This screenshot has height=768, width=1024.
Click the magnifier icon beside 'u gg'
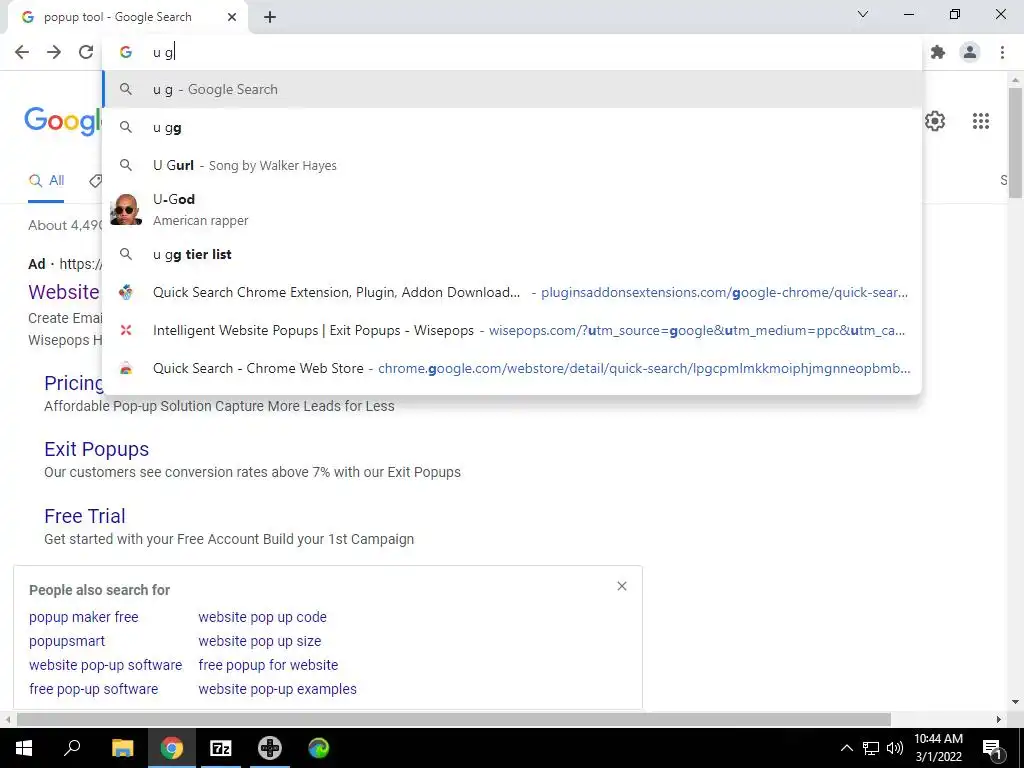pyautogui.click(x=126, y=127)
